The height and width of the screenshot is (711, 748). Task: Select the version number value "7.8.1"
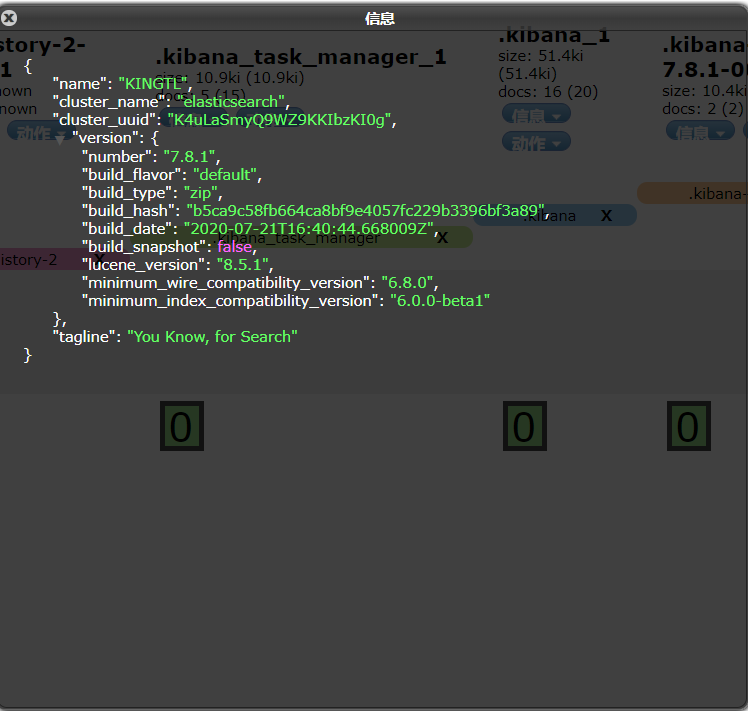point(189,157)
